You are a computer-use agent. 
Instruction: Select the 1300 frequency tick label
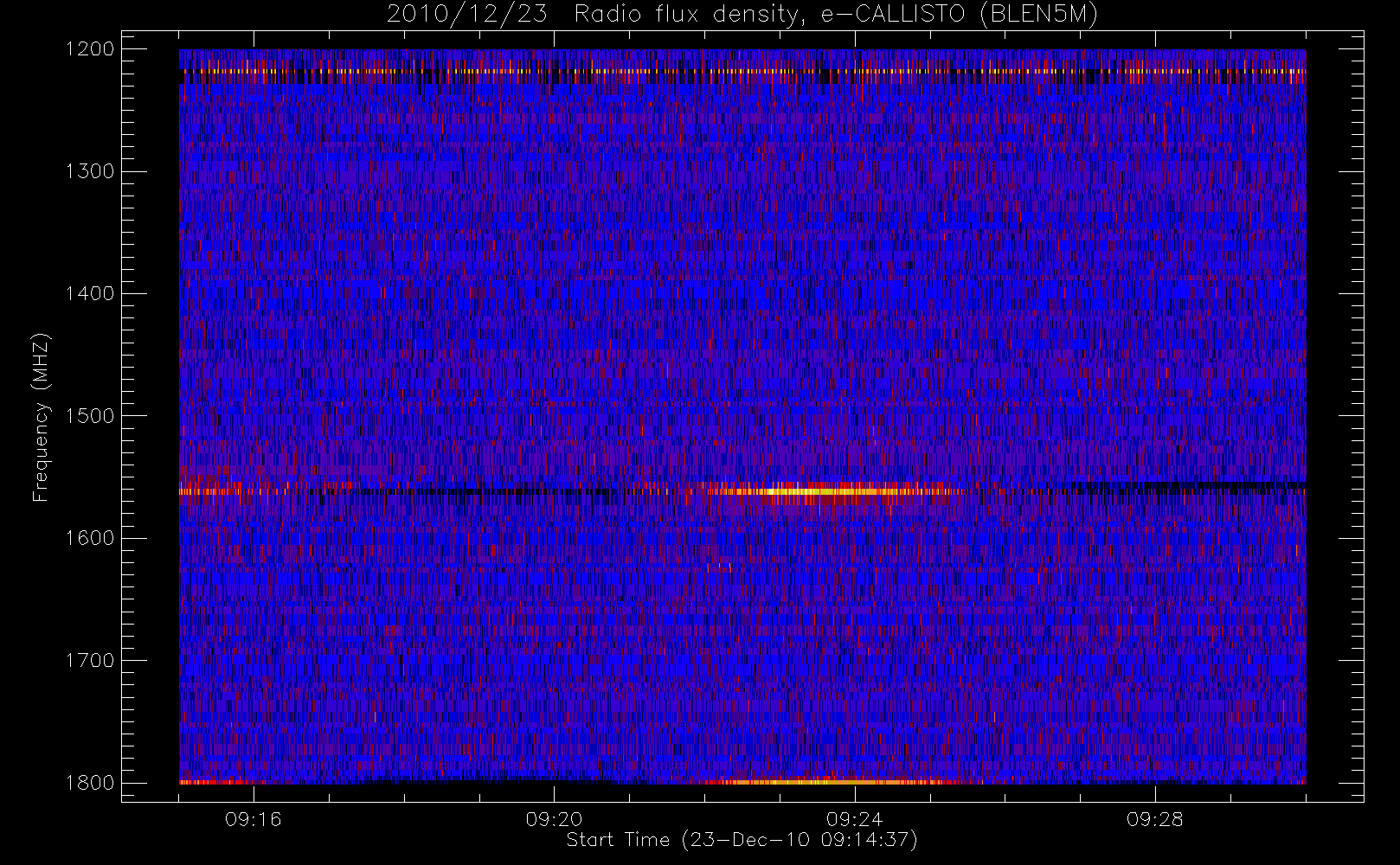click(x=90, y=171)
